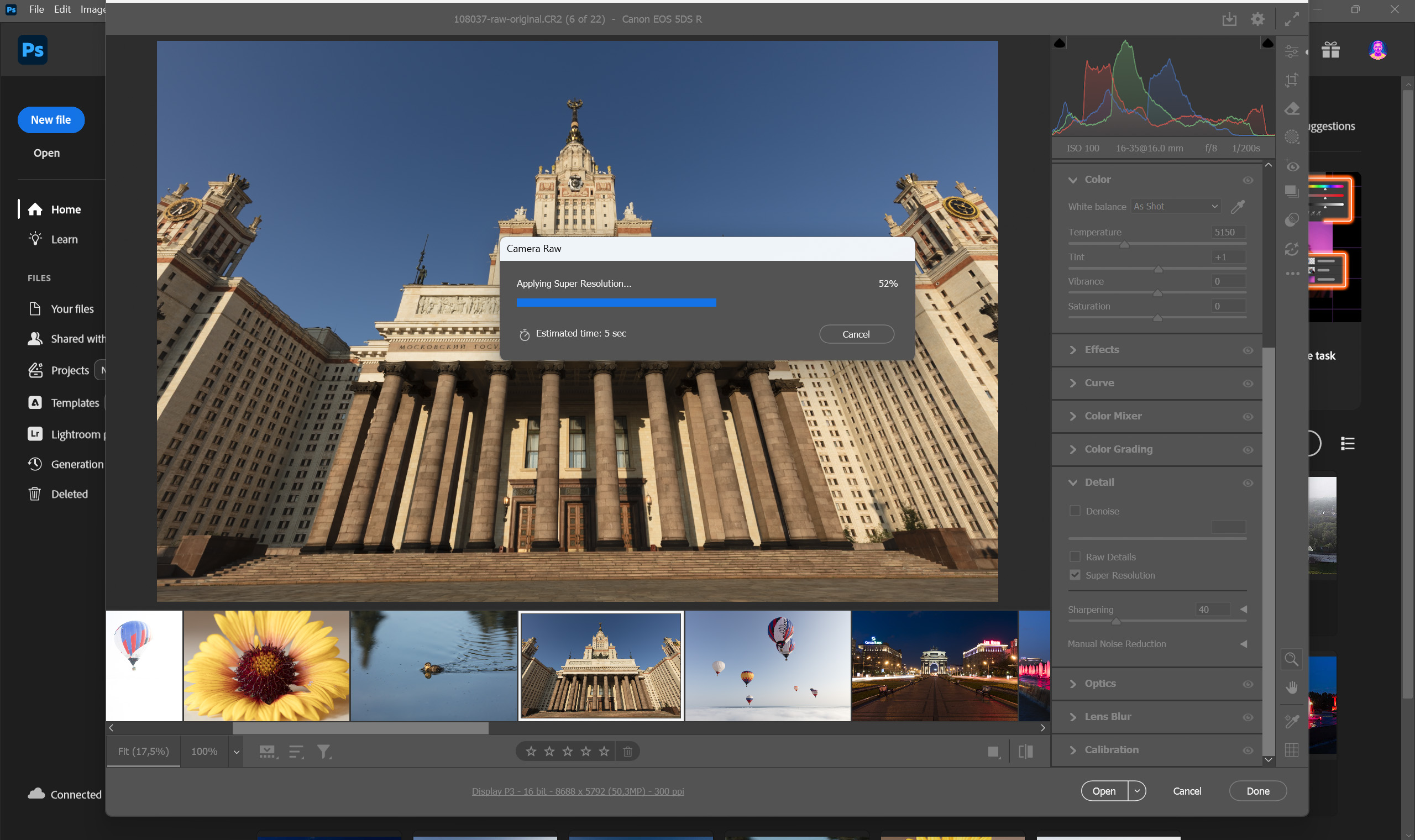Select the yellow flower thumbnail in filmstrip

[266, 665]
